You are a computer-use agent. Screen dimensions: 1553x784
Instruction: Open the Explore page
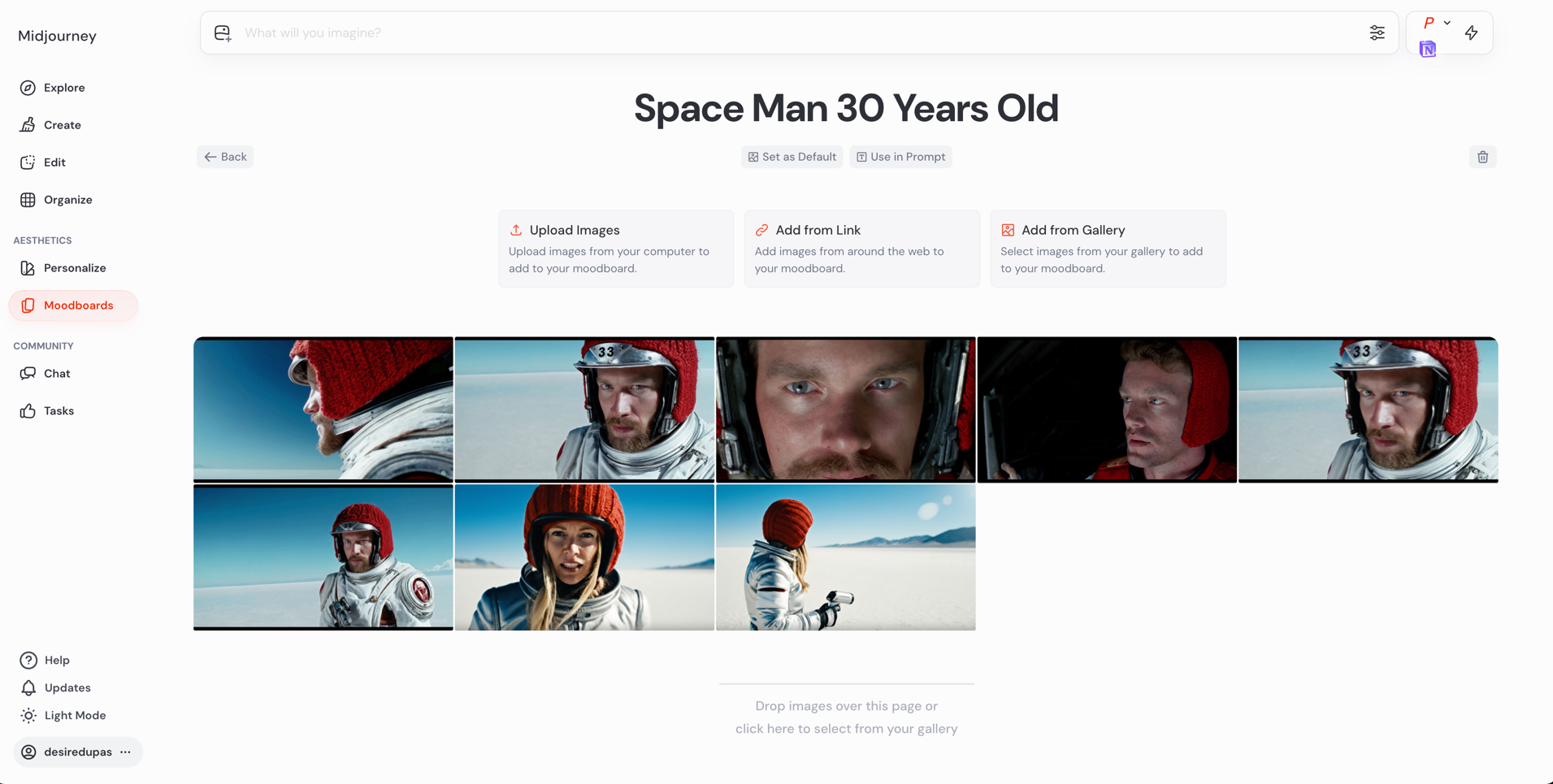pyautogui.click(x=63, y=88)
